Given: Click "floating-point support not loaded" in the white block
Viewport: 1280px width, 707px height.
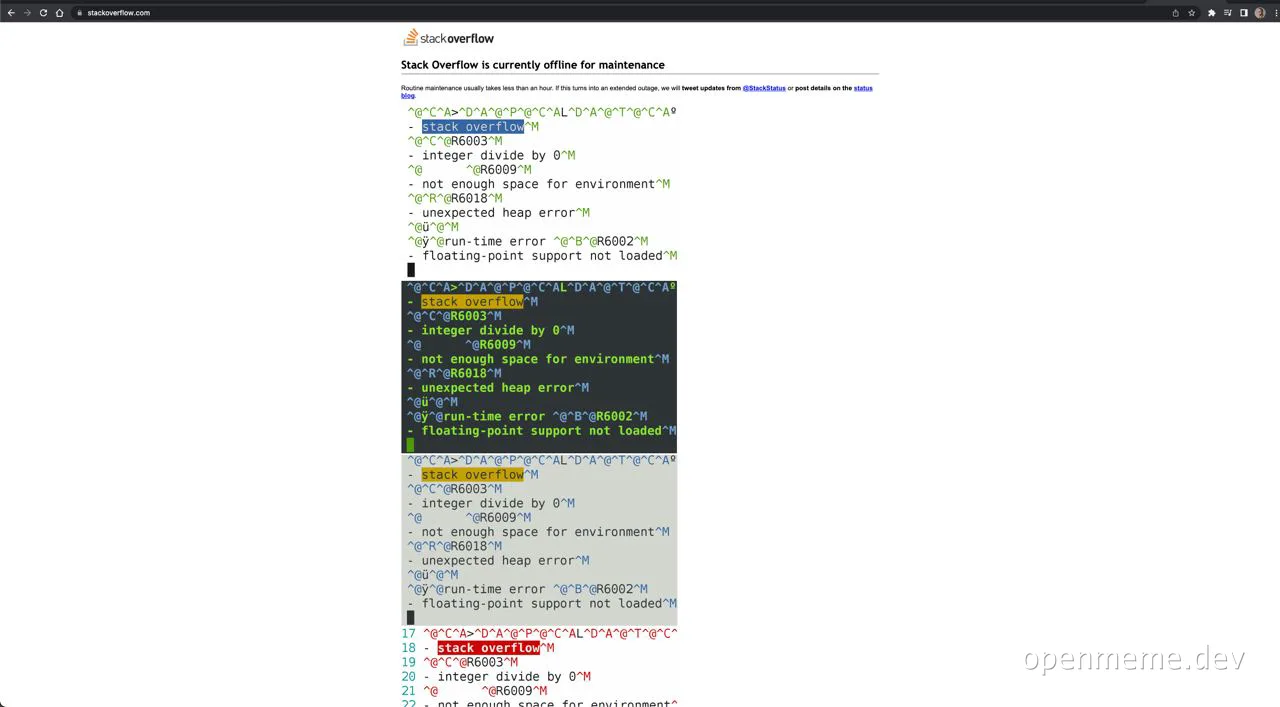Looking at the screenshot, I should point(542,256).
